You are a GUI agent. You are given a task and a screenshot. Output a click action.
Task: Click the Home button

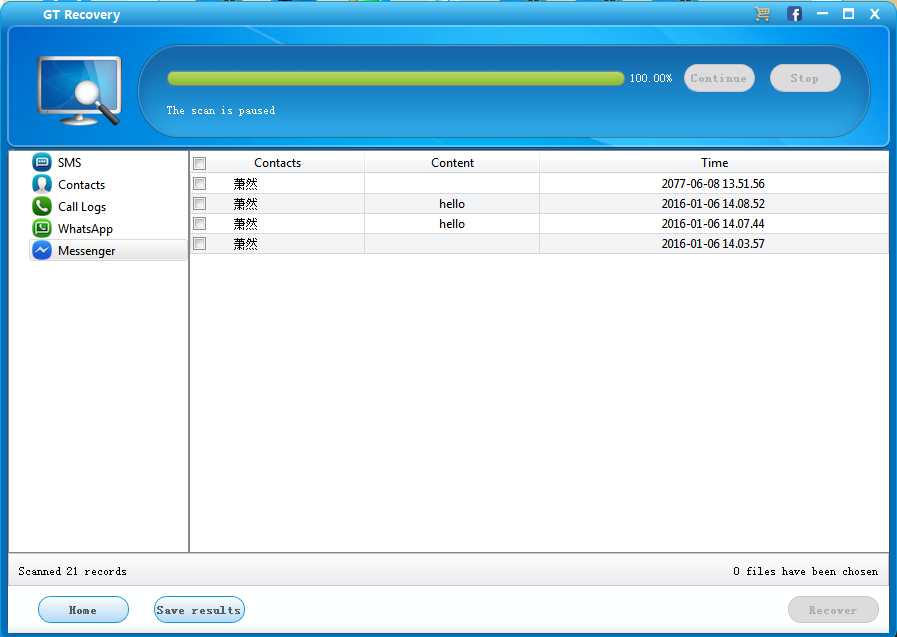point(83,609)
